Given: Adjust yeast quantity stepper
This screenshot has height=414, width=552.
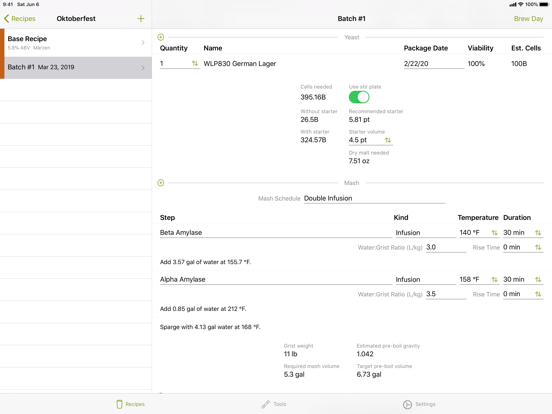Looking at the screenshot, I should pos(195,63).
